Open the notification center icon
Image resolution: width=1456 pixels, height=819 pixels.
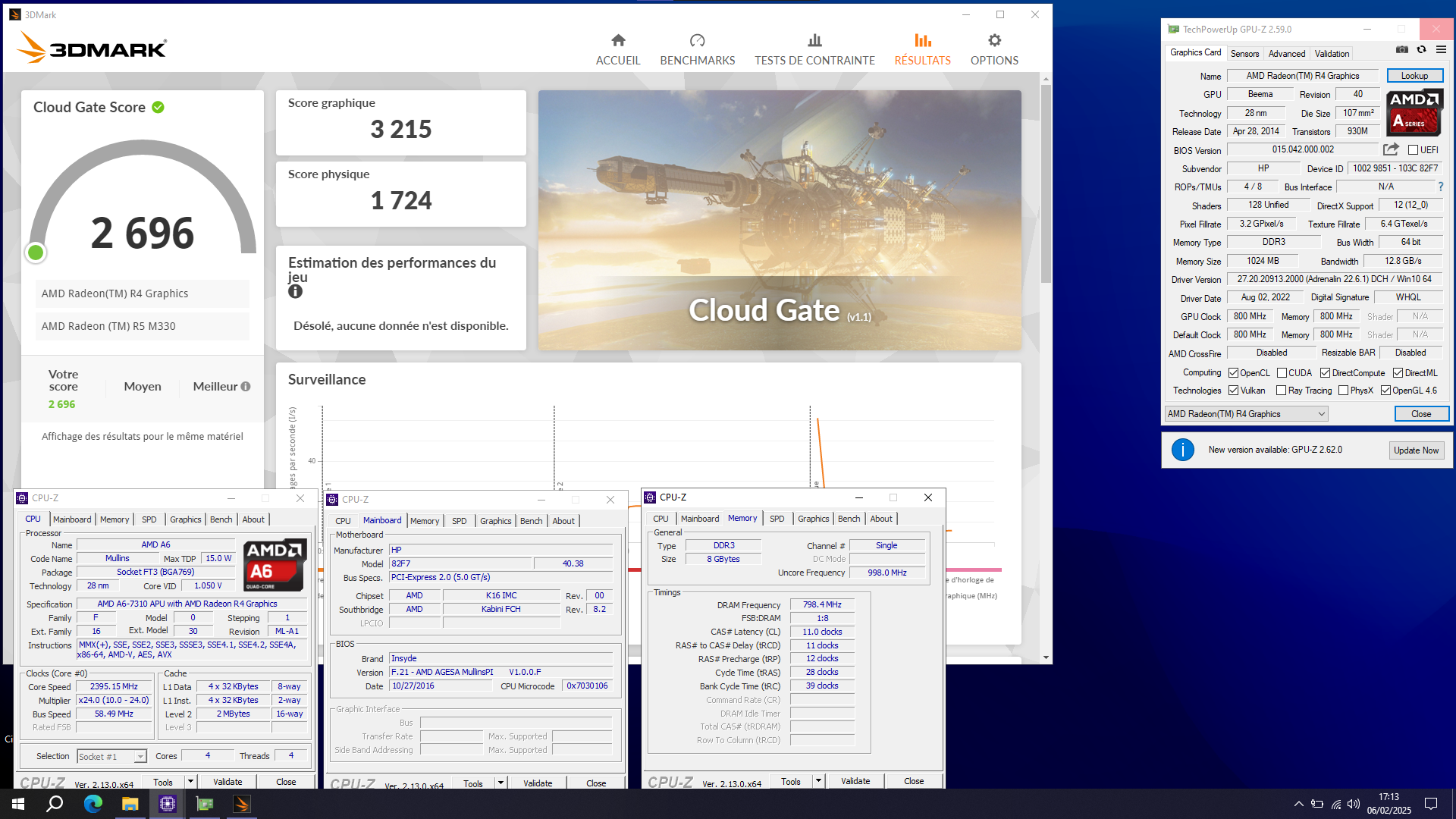[x=1431, y=804]
